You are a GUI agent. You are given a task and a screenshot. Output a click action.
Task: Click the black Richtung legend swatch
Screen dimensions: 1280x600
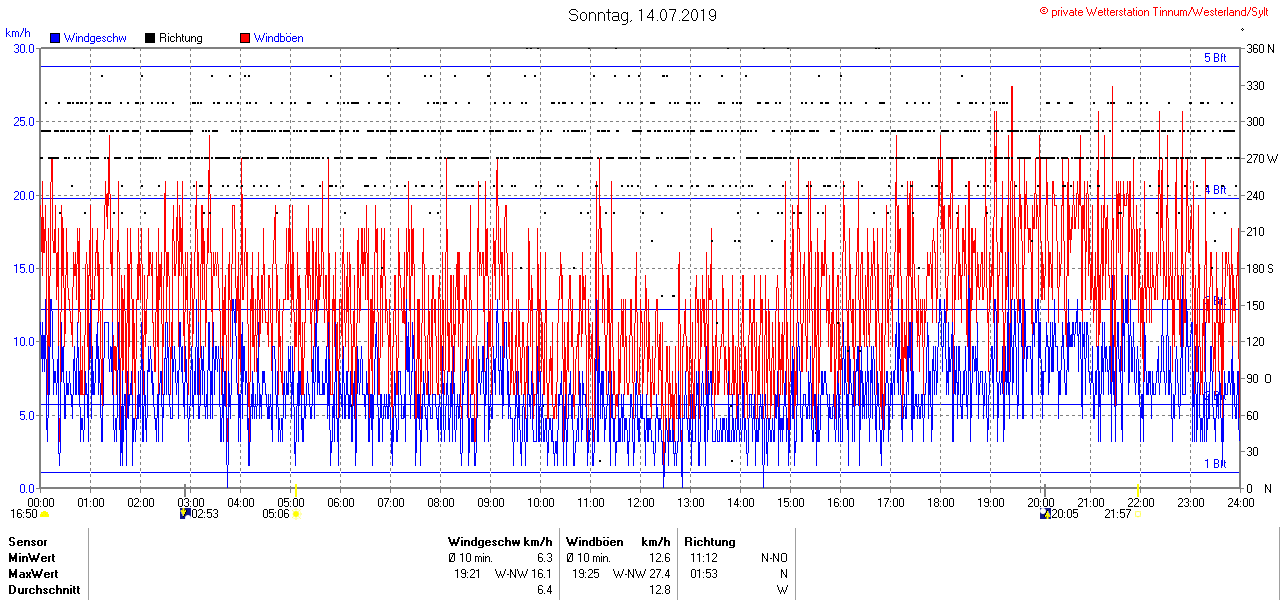pos(150,38)
